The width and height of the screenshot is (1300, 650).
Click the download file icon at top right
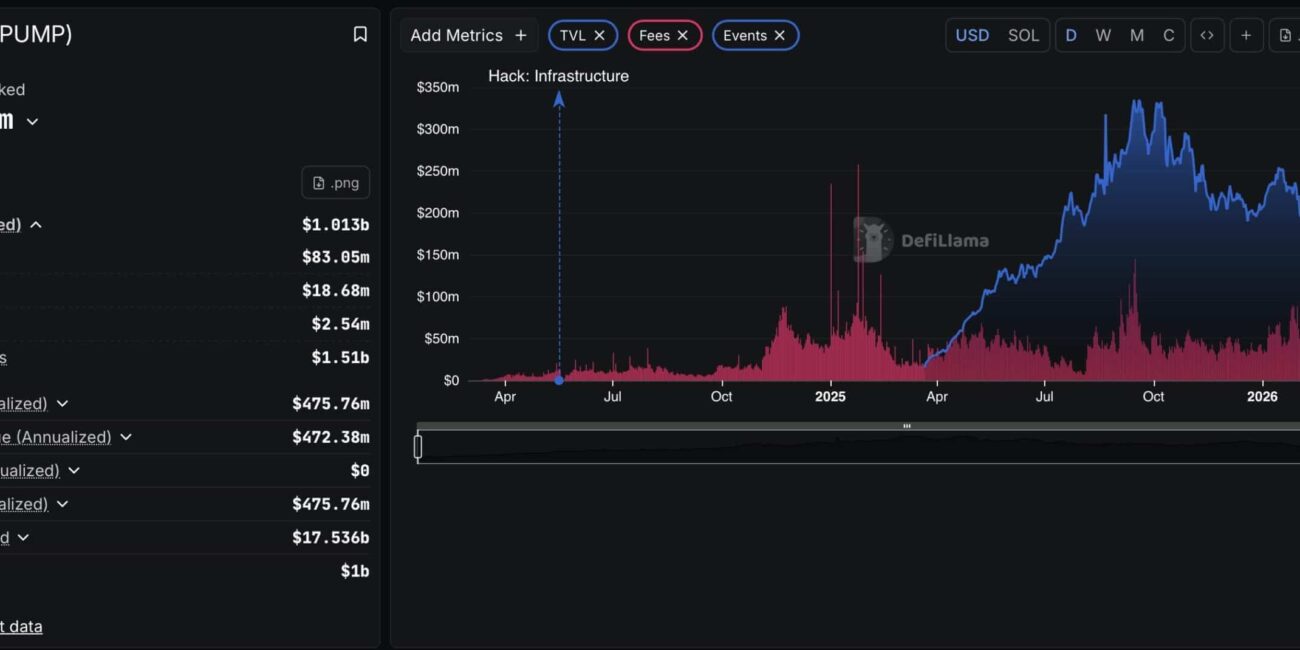click(1285, 35)
